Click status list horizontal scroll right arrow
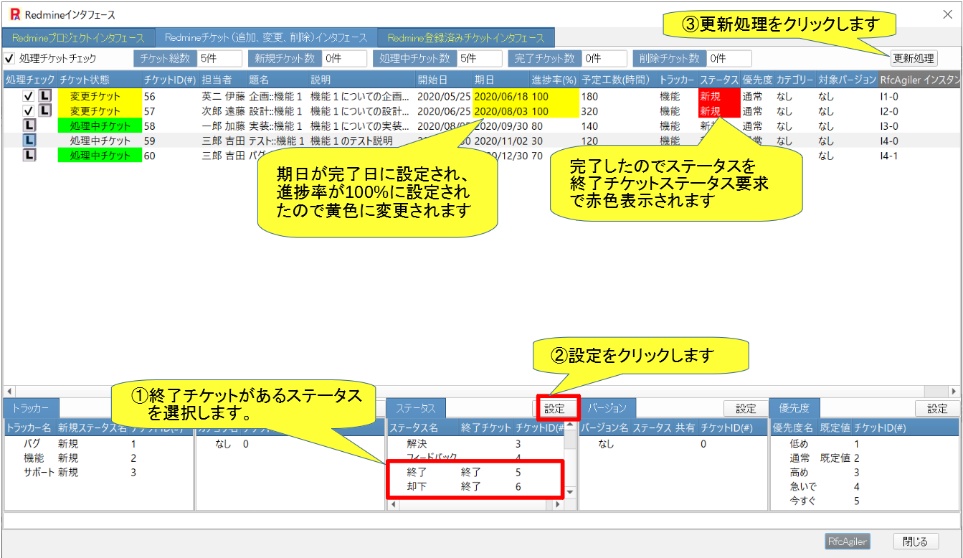 click(558, 505)
